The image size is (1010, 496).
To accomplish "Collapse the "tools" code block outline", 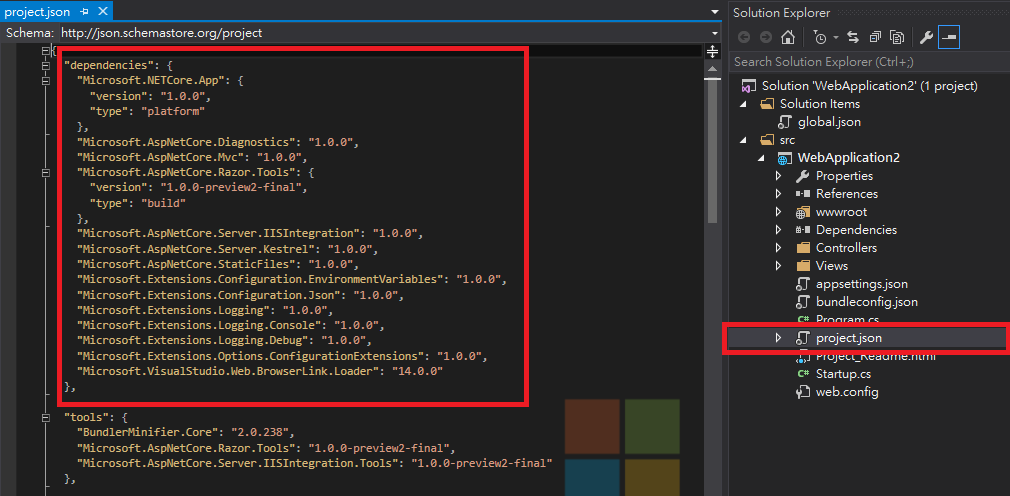I will coord(45,417).
